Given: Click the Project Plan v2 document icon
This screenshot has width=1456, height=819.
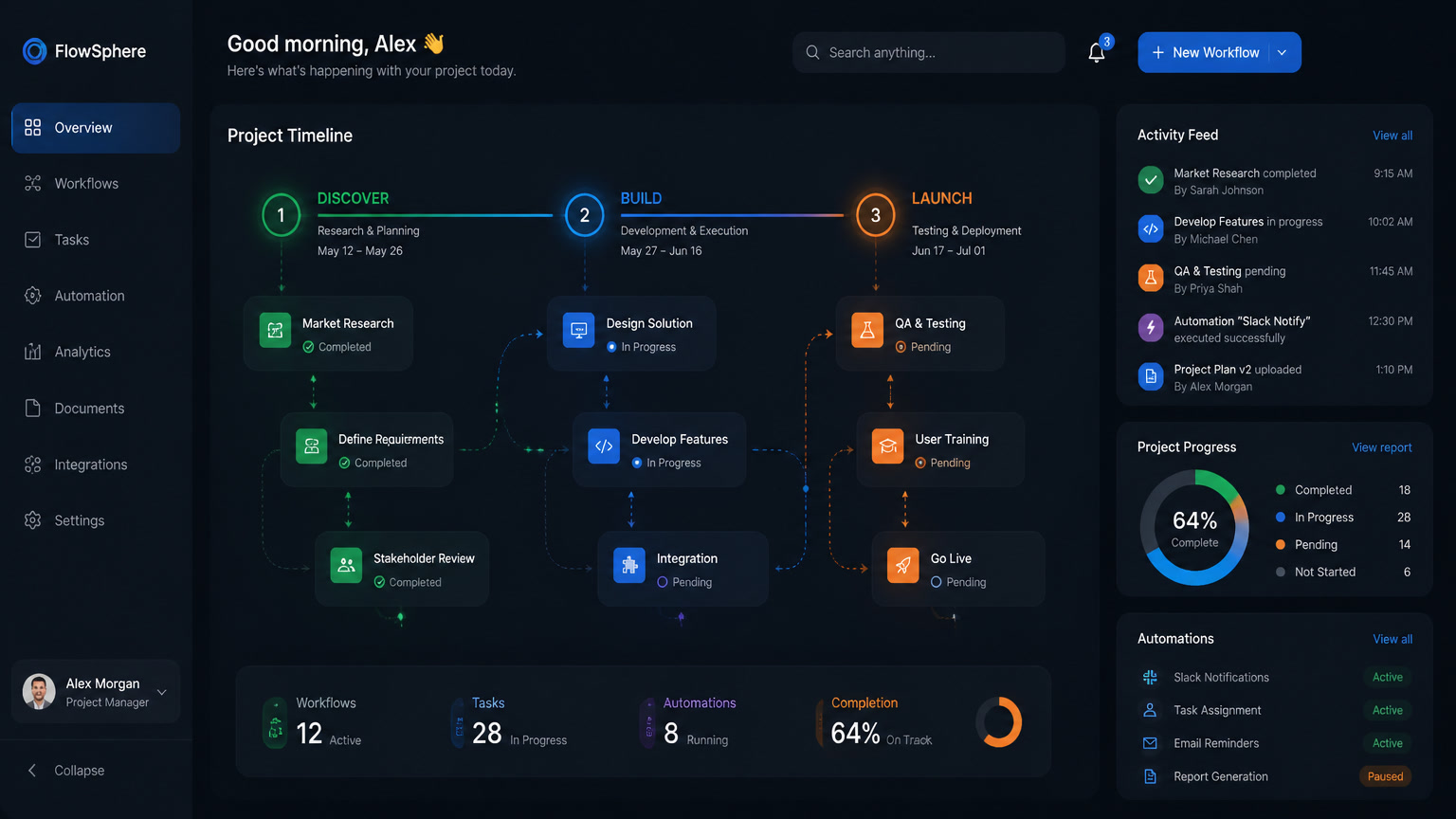Looking at the screenshot, I should (1151, 376).
